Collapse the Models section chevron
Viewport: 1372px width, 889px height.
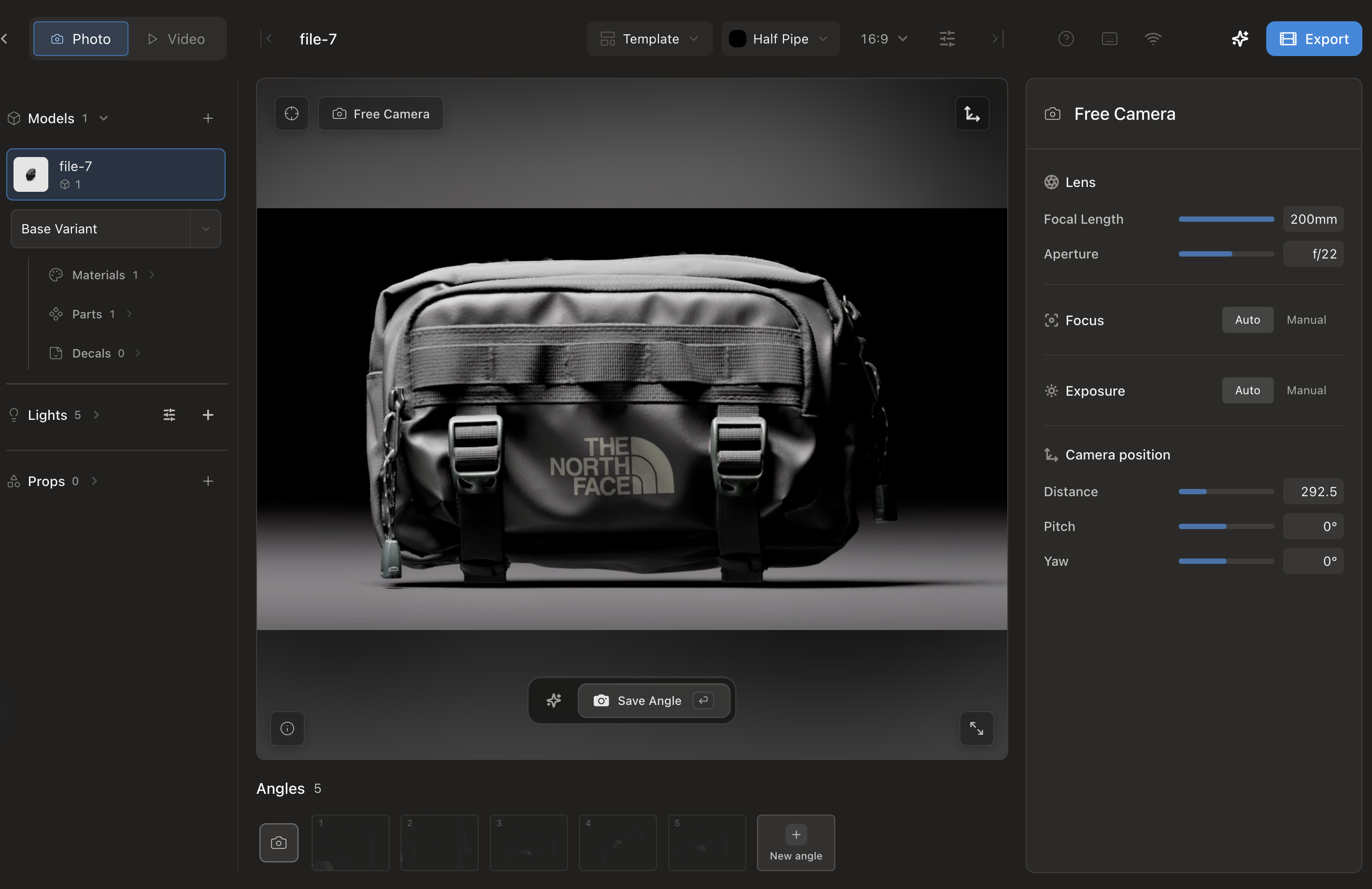pos(104,118)
